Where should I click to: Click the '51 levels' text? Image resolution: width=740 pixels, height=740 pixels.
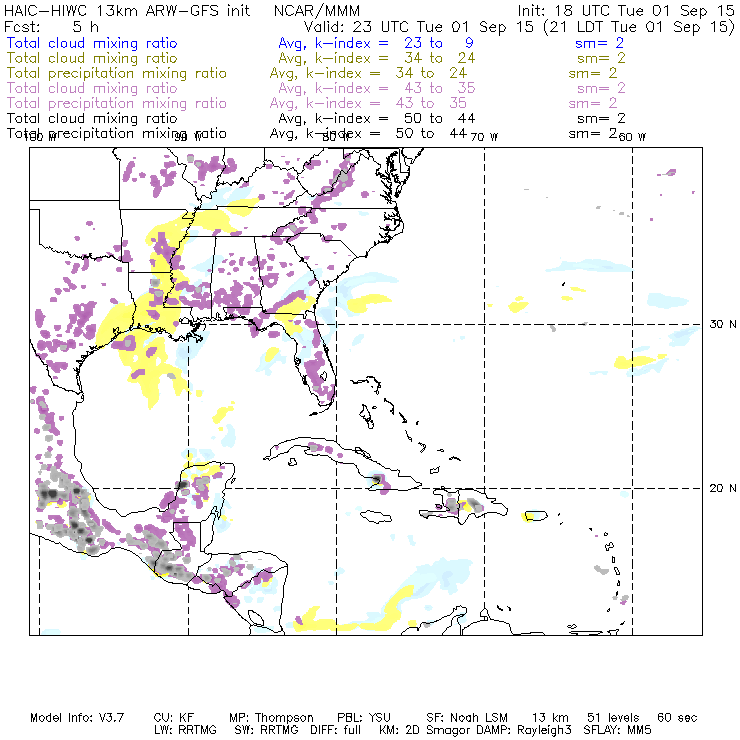pos(613,718)
